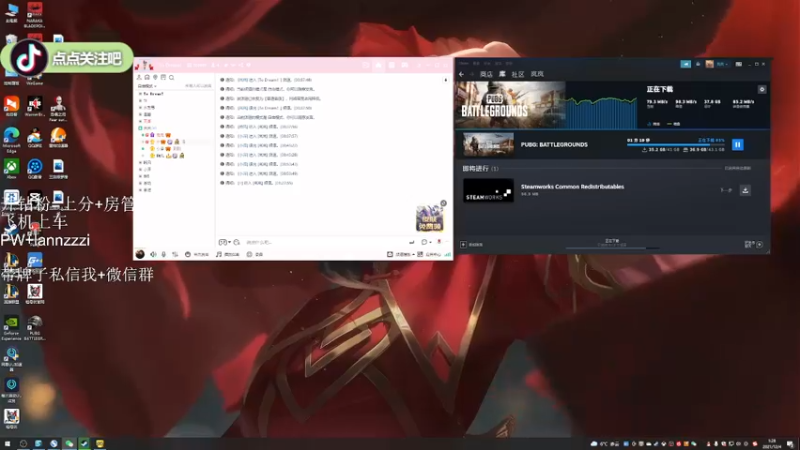Open Windows Start button
The image size is (800, 450).
(x=7, y=444)
